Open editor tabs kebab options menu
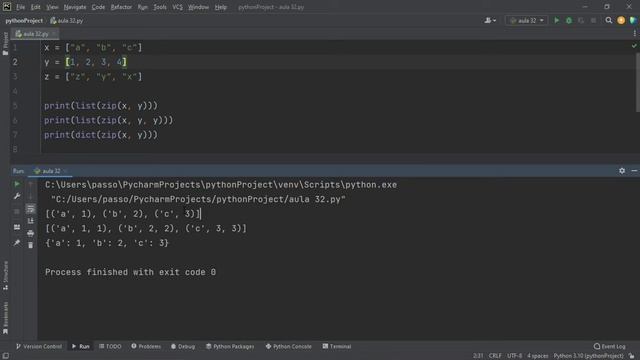This screenshot has height=360, width=640. [x=634, y=34]
